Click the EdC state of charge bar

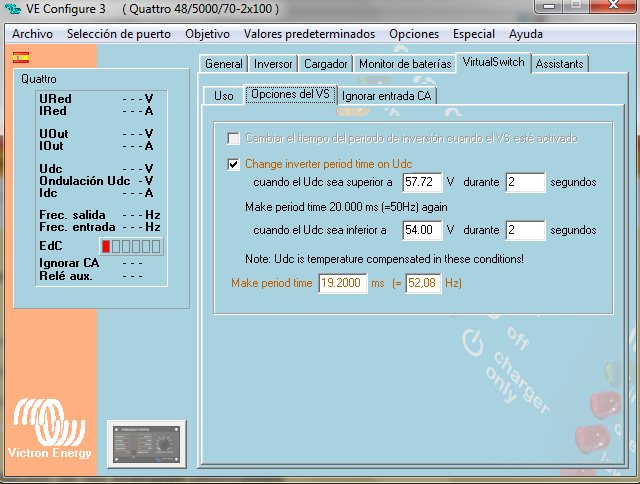coord(131,246)
